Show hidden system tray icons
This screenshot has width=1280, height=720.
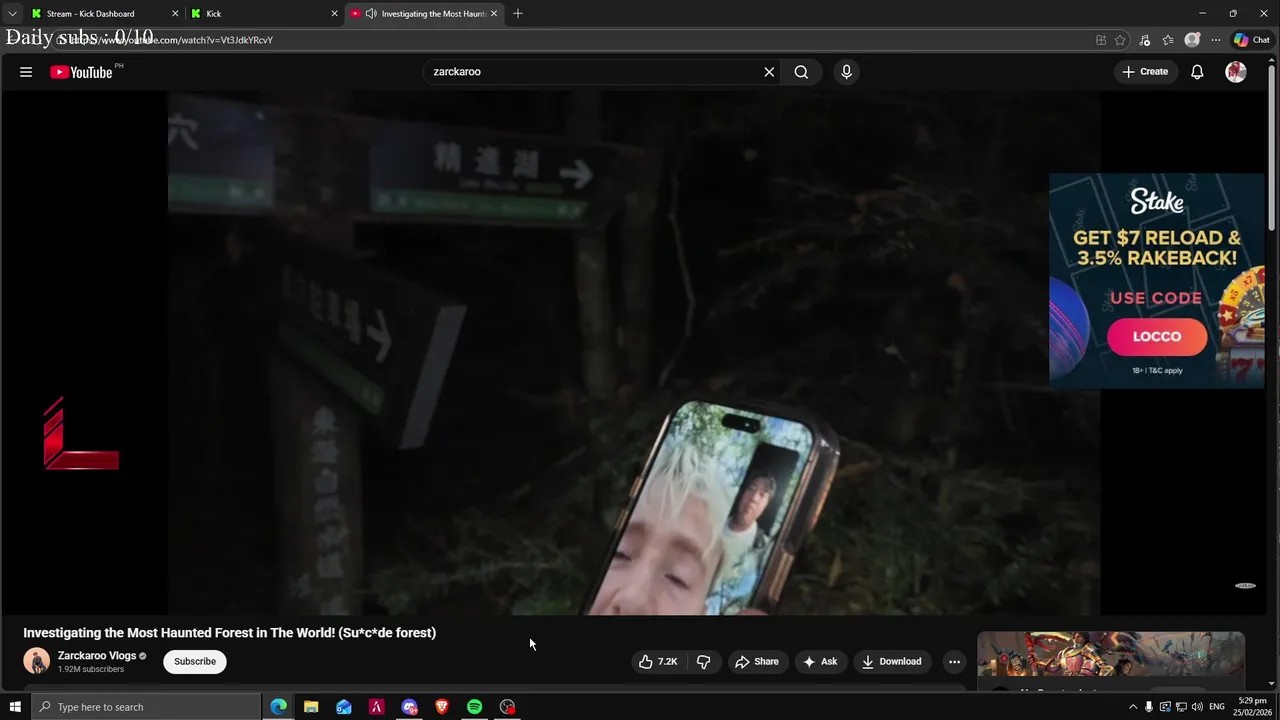click(1133, 707)
